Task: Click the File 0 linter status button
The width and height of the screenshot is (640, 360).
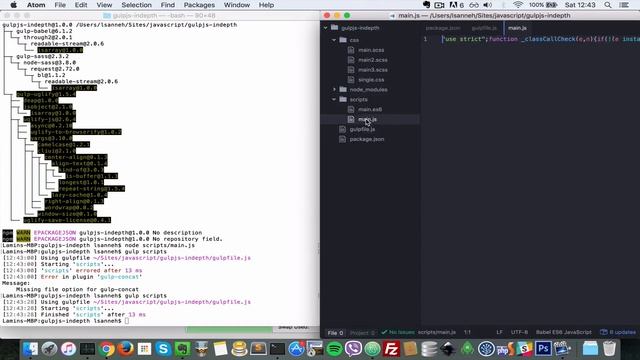Action: pyautogui.click(x=336, y=333)
